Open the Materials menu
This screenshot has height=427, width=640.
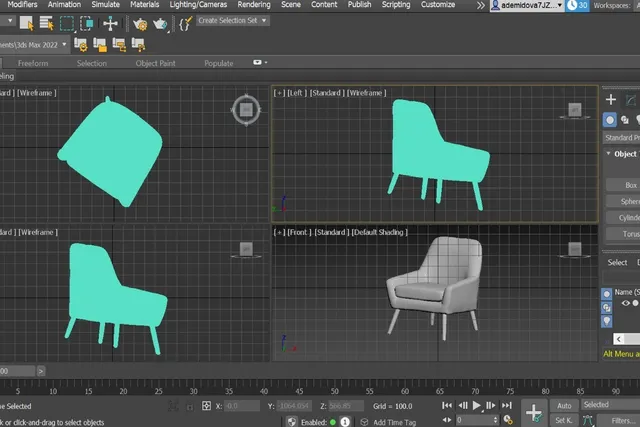(x=144, y=4)
